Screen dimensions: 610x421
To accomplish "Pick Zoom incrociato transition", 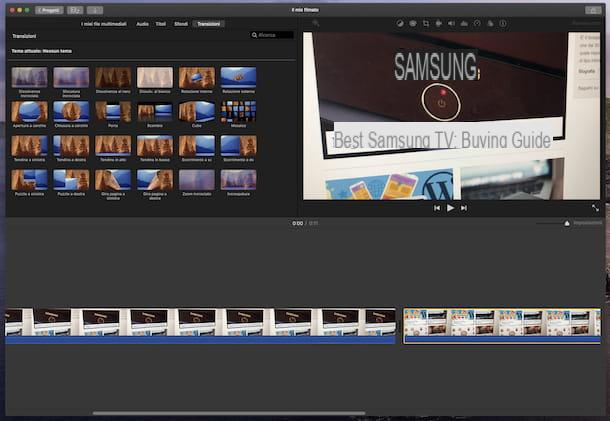I will point(197,182).
